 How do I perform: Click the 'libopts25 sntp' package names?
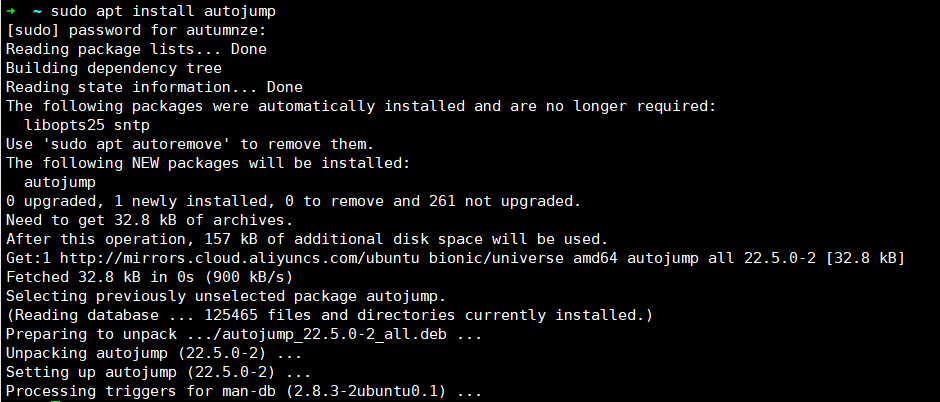tap(86, 125)
